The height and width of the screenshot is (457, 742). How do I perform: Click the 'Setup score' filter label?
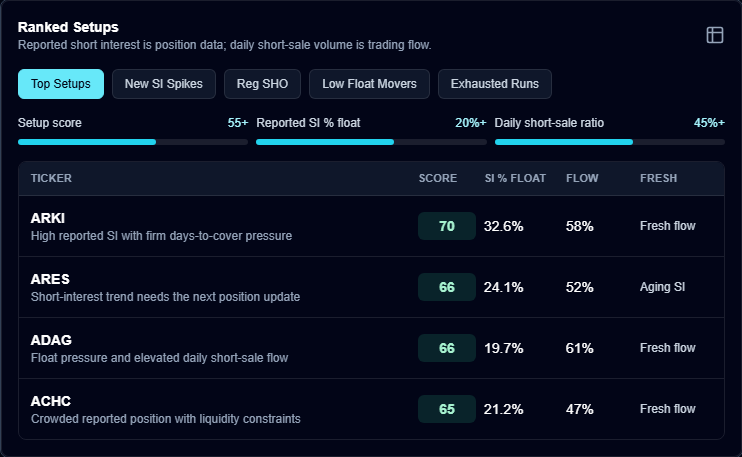point(50,123)
